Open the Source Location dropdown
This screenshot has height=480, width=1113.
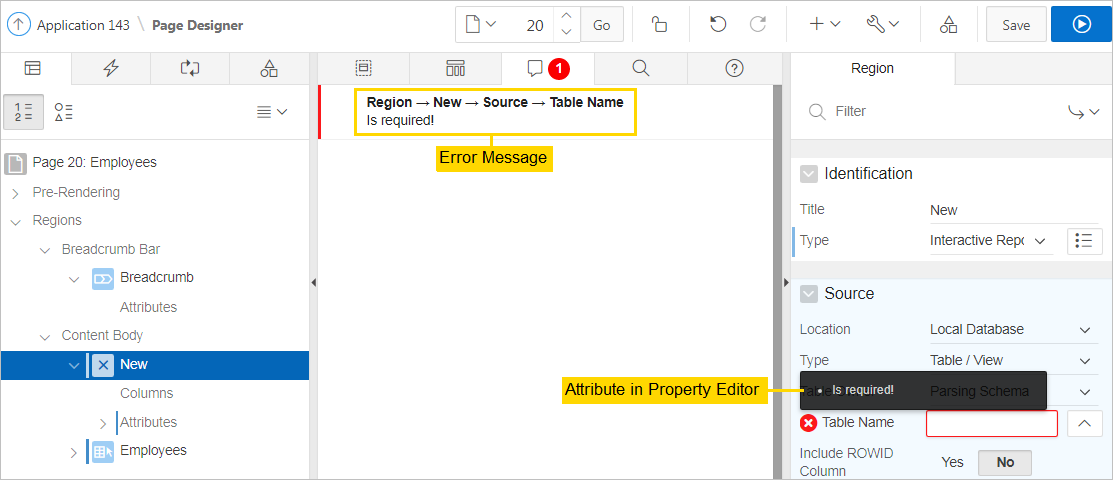click(1010, 329)
